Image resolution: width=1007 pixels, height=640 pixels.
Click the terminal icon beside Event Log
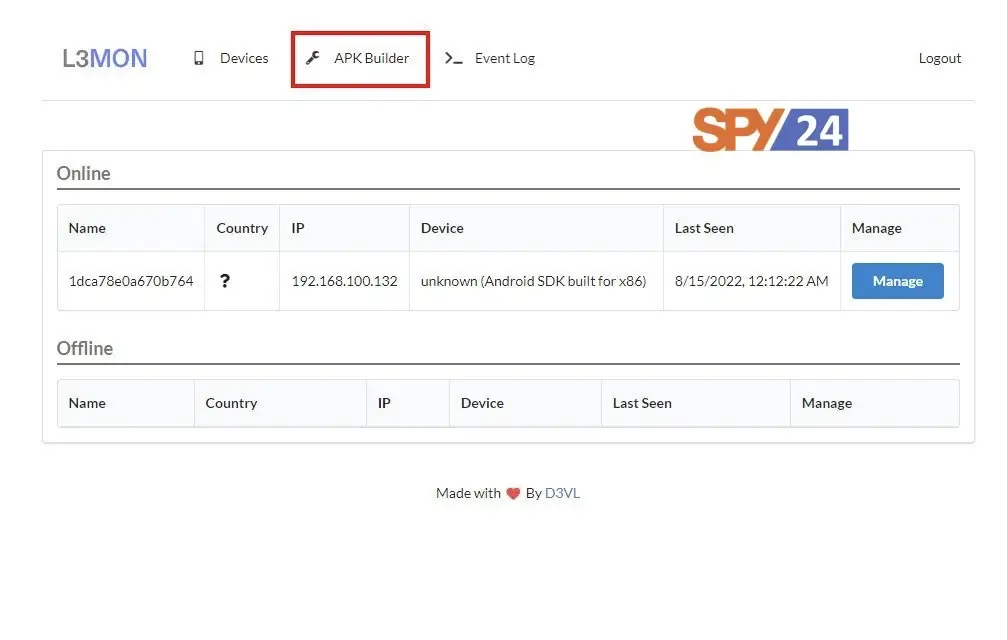[453, 58]
